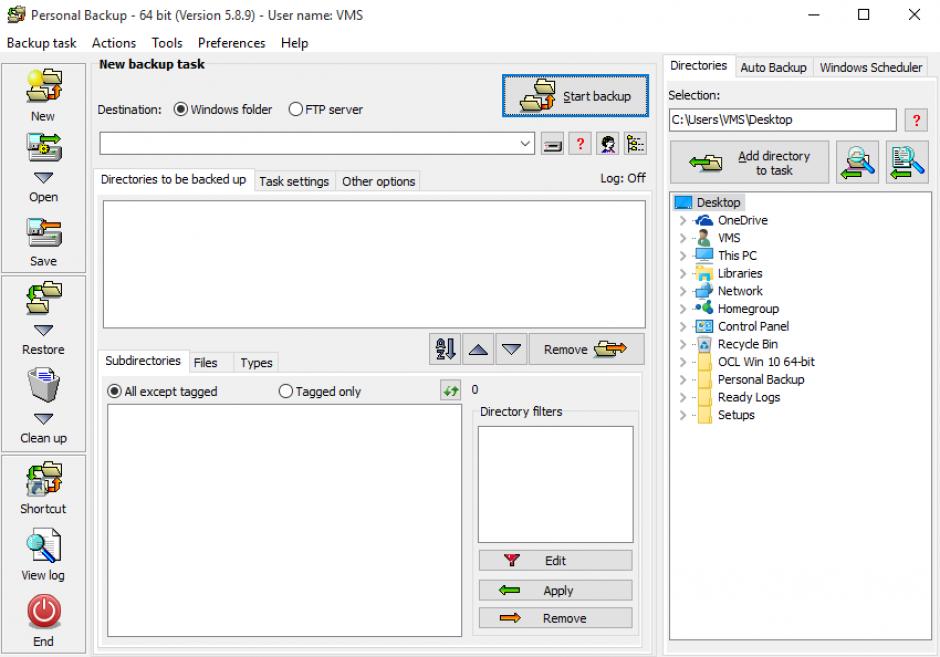Image resolution: width=940 pixels, height=657 pixels.
Task: Open the Preferences menu
Action: [x=231, y=43]
